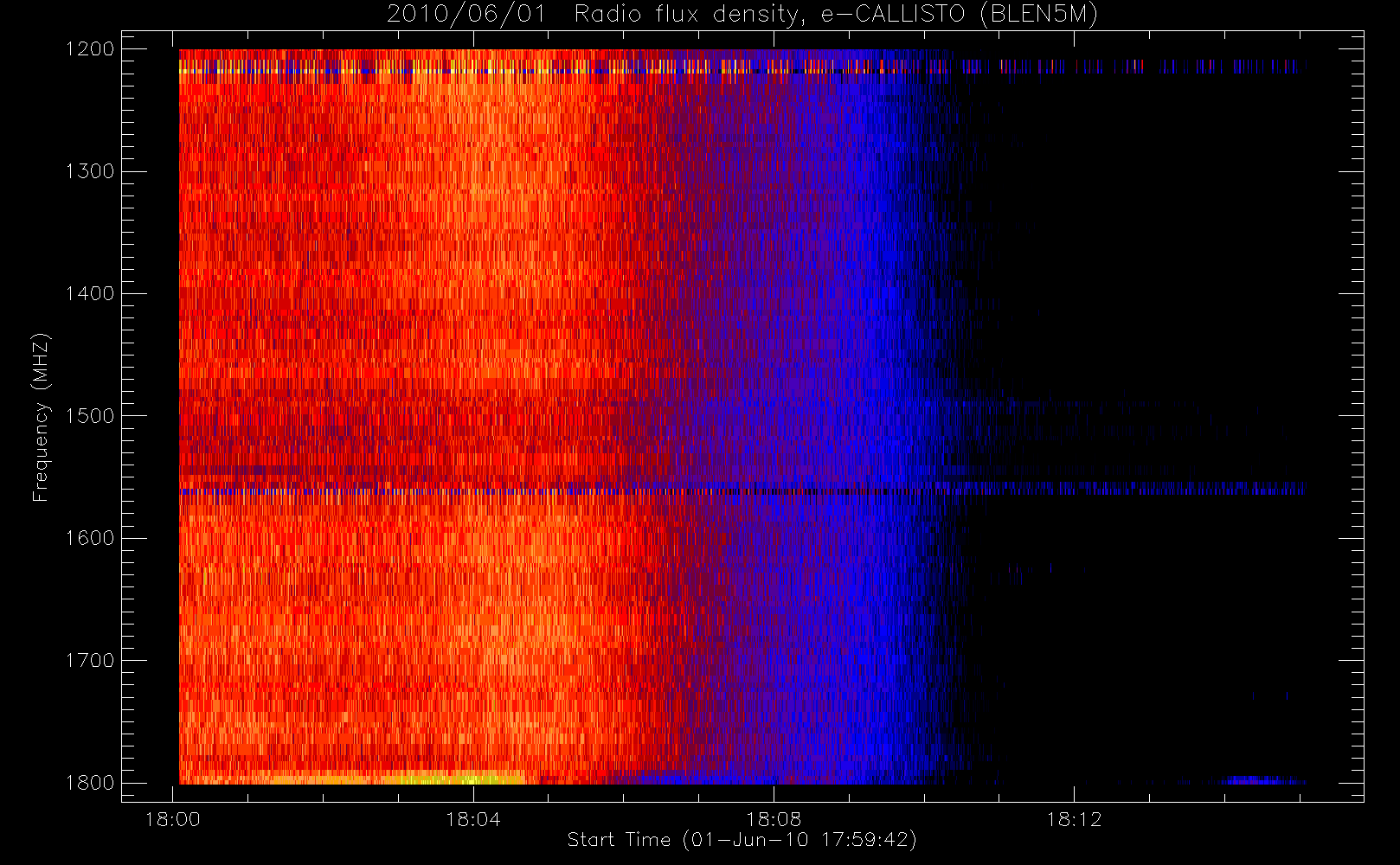
Task: Click the 18:08 time axis label
Action: coord(774,819)
